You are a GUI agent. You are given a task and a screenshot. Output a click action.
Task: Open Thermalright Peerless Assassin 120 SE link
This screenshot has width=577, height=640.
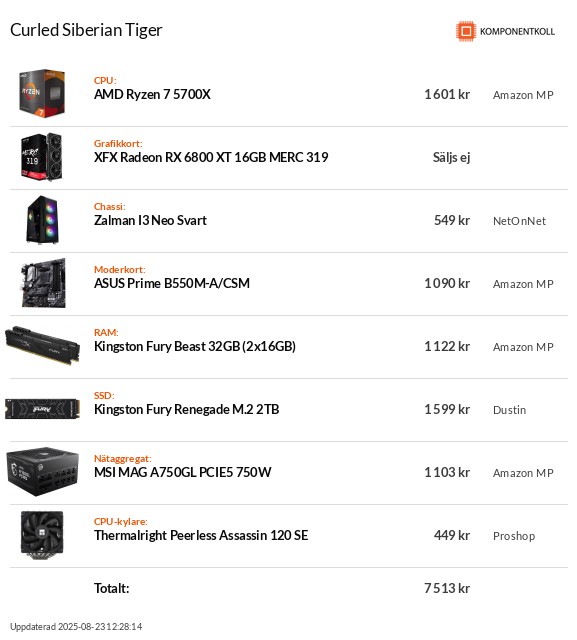coord(201,535)
